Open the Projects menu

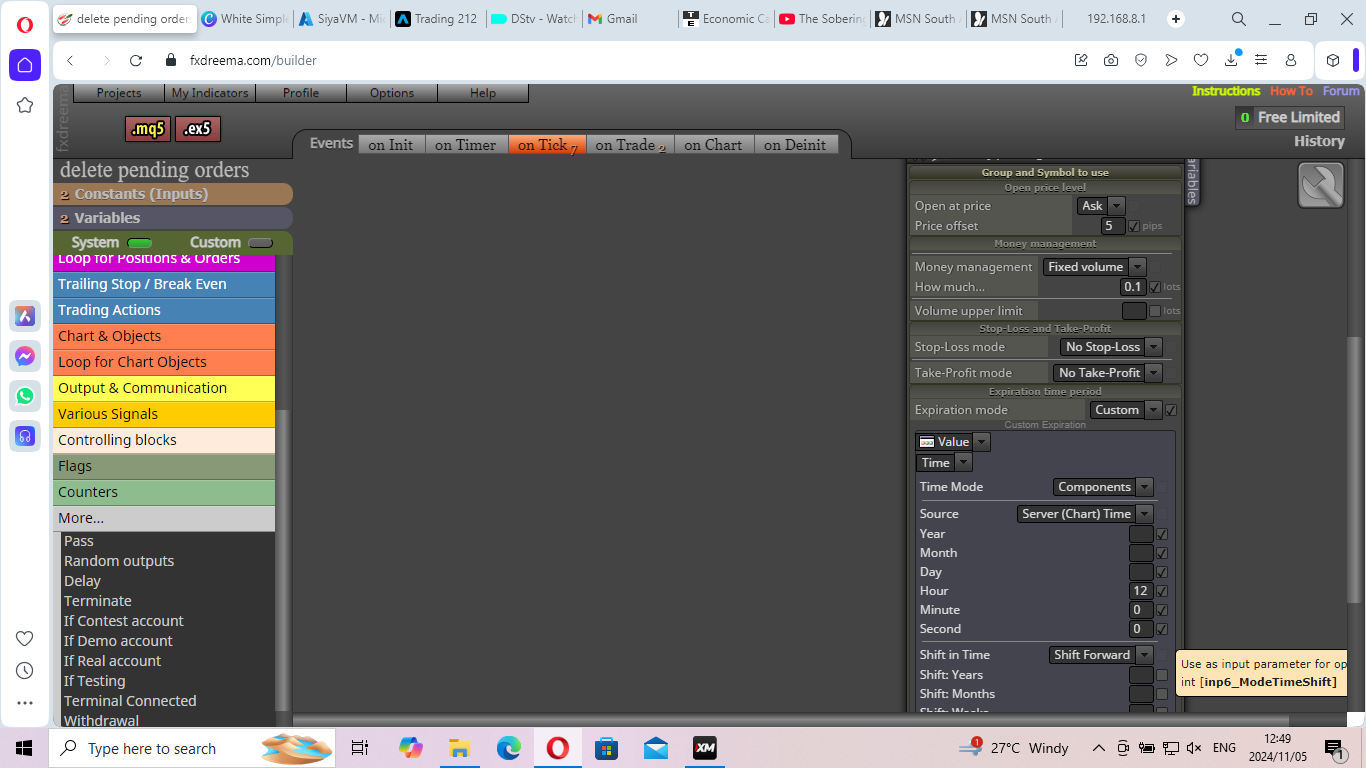(119, 93)
